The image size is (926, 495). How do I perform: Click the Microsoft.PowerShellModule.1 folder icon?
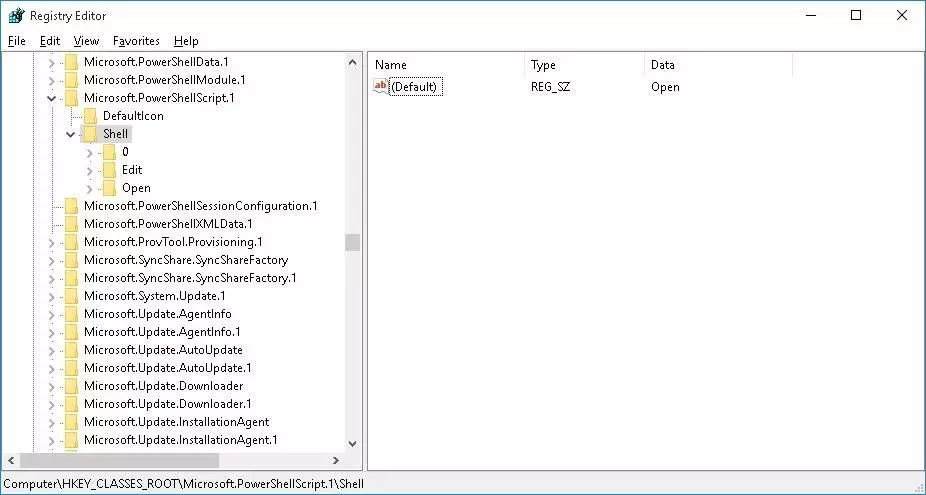click(71, 80)
